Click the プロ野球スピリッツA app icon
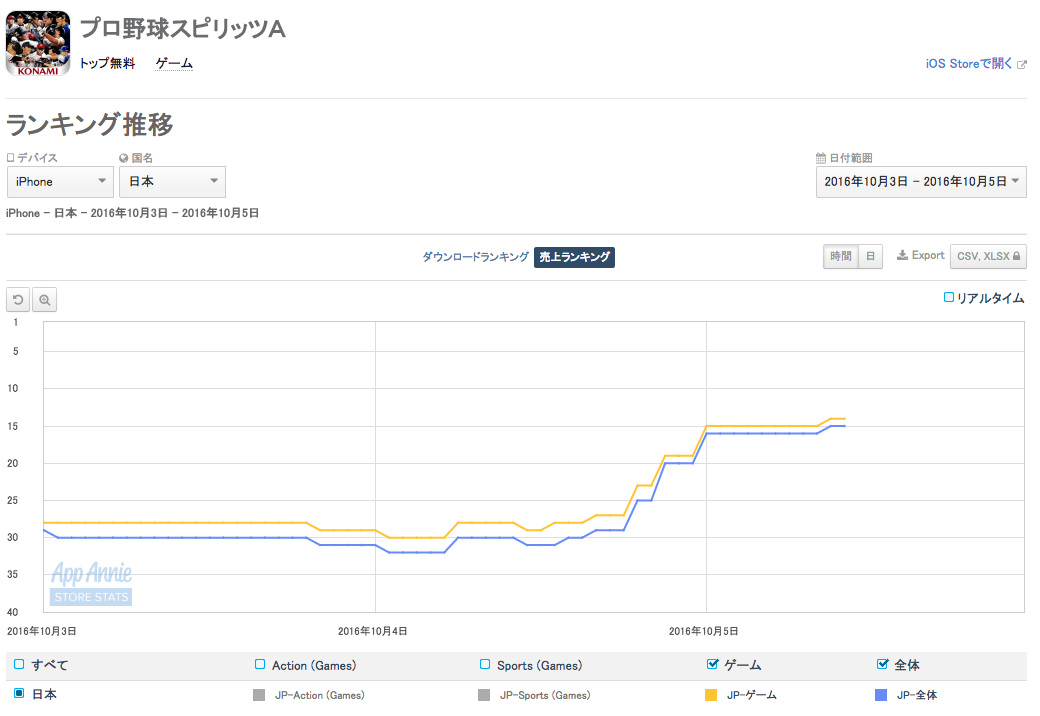 [38, 43]
